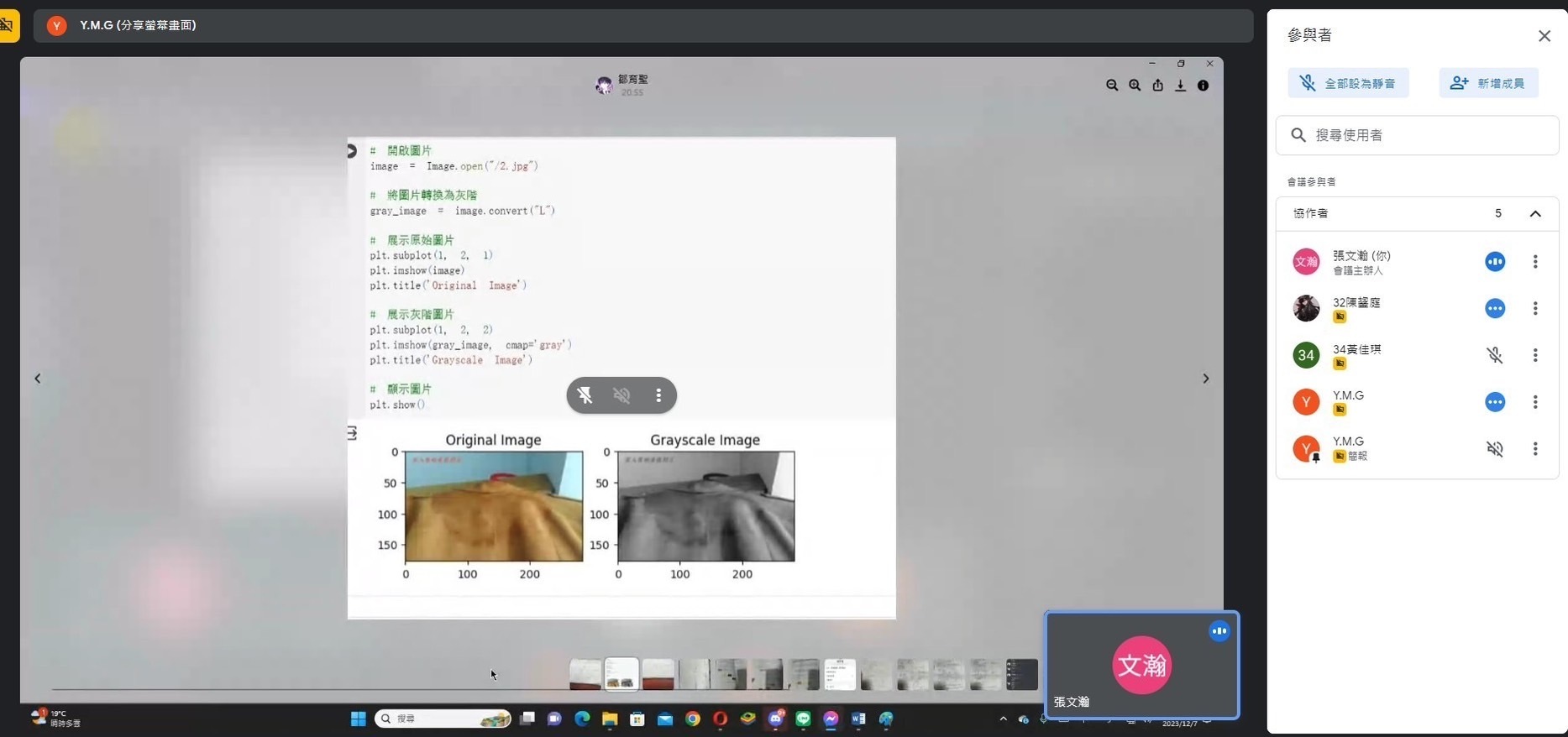1568x737 pixels.
Task: Click the Original Image plot
Action: point(494,506)
